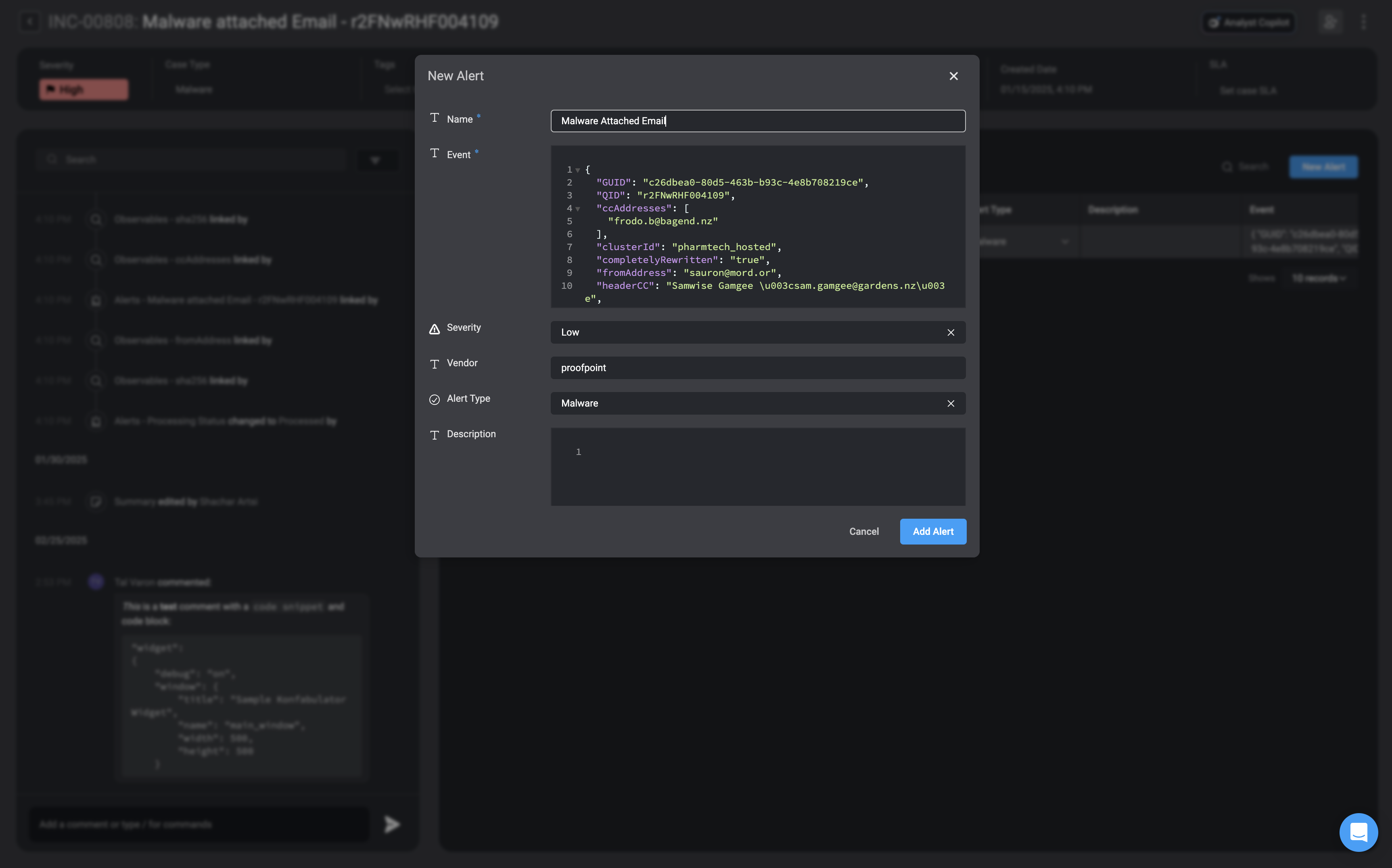The image size is (1392, 868).
Task: Click inside the Event JSON editor
Action: click(x=758, y=227)
